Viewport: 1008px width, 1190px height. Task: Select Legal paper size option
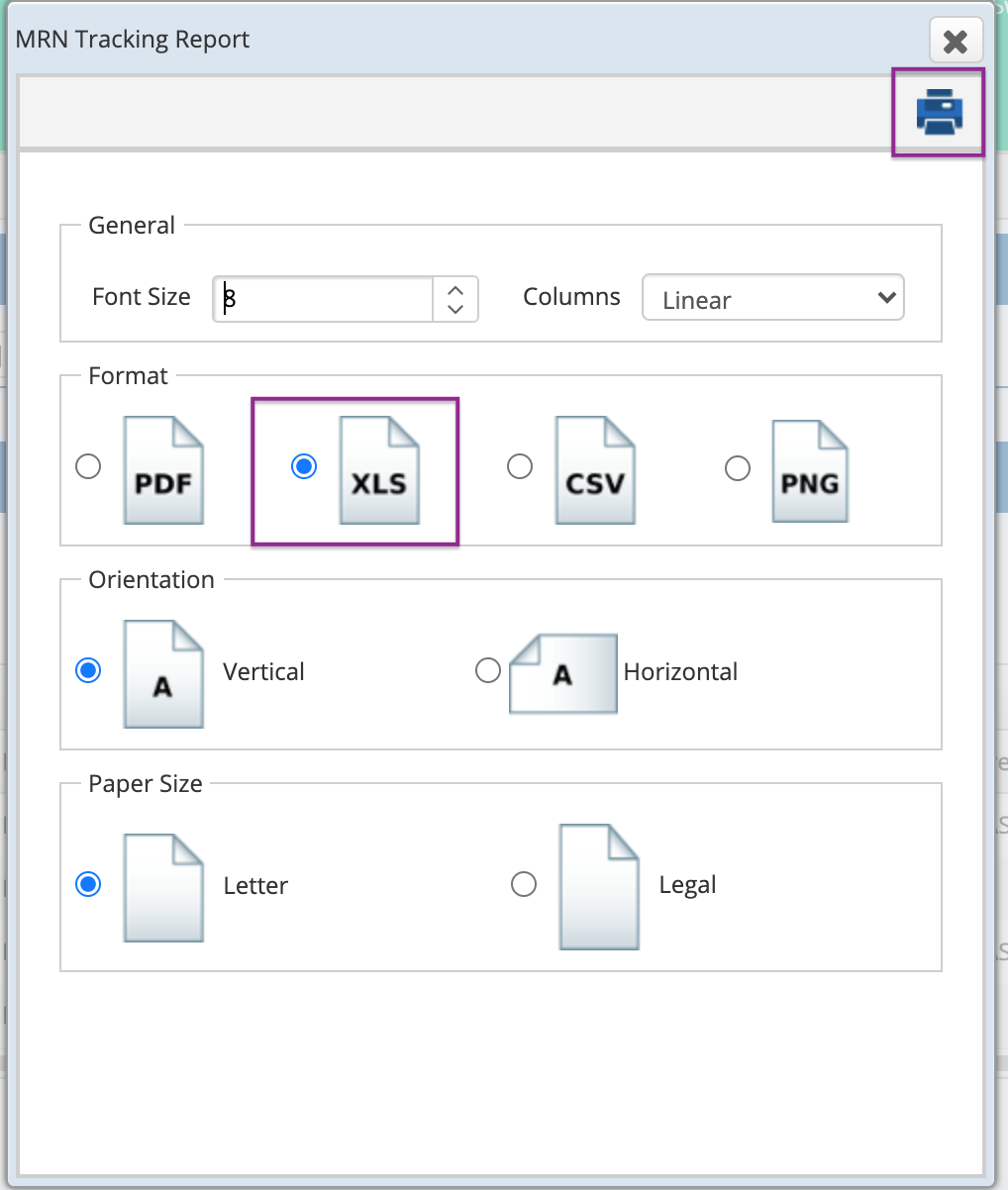524,884
